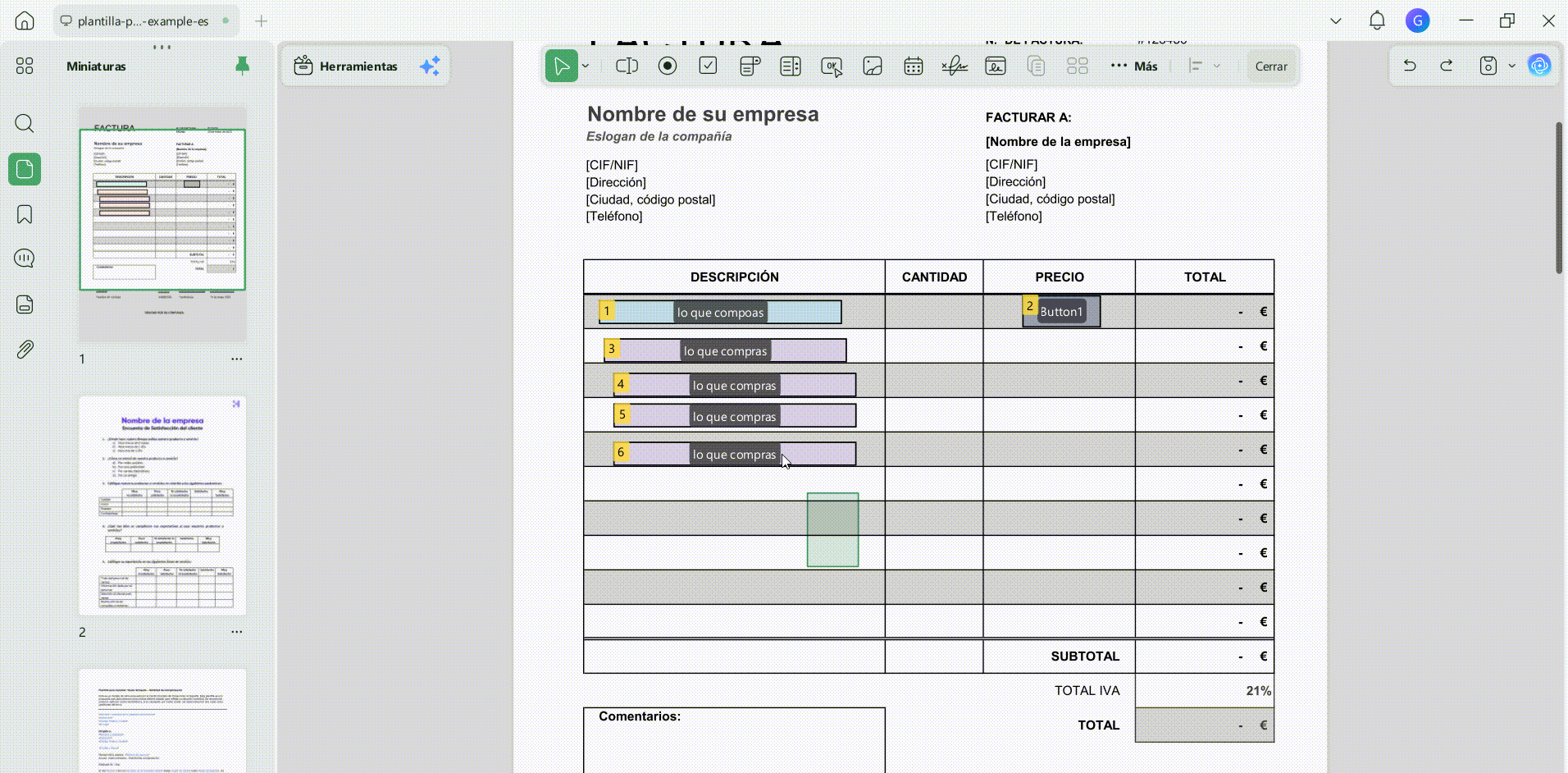Open page 2 thumbnail options menu
This screenshot has width=1568, height=773.
[237, 632]
